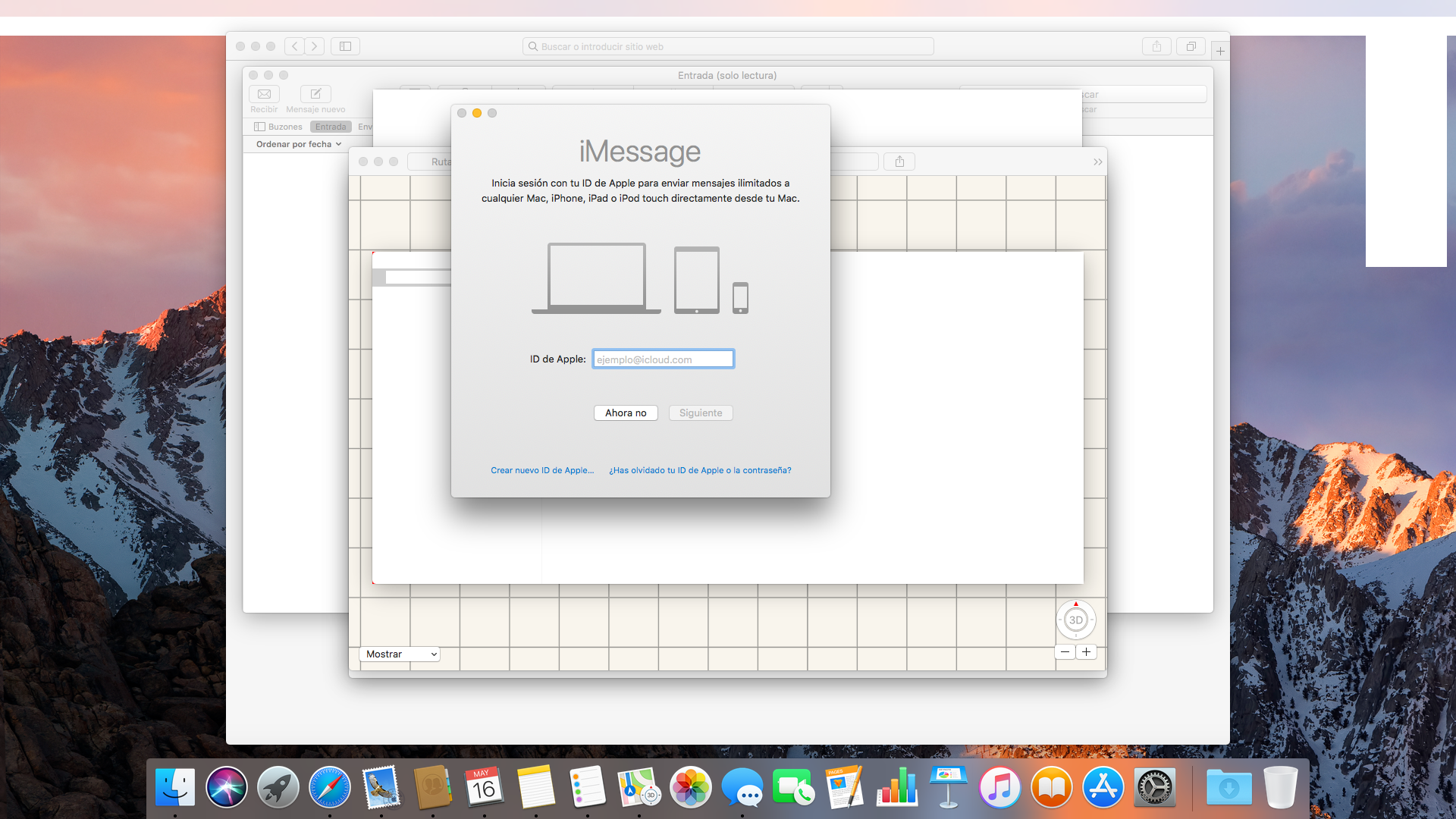Viewport: 1456px width, 819px height.
Task: Select the Entrada mailbox tab
Action: click(331, 127)
